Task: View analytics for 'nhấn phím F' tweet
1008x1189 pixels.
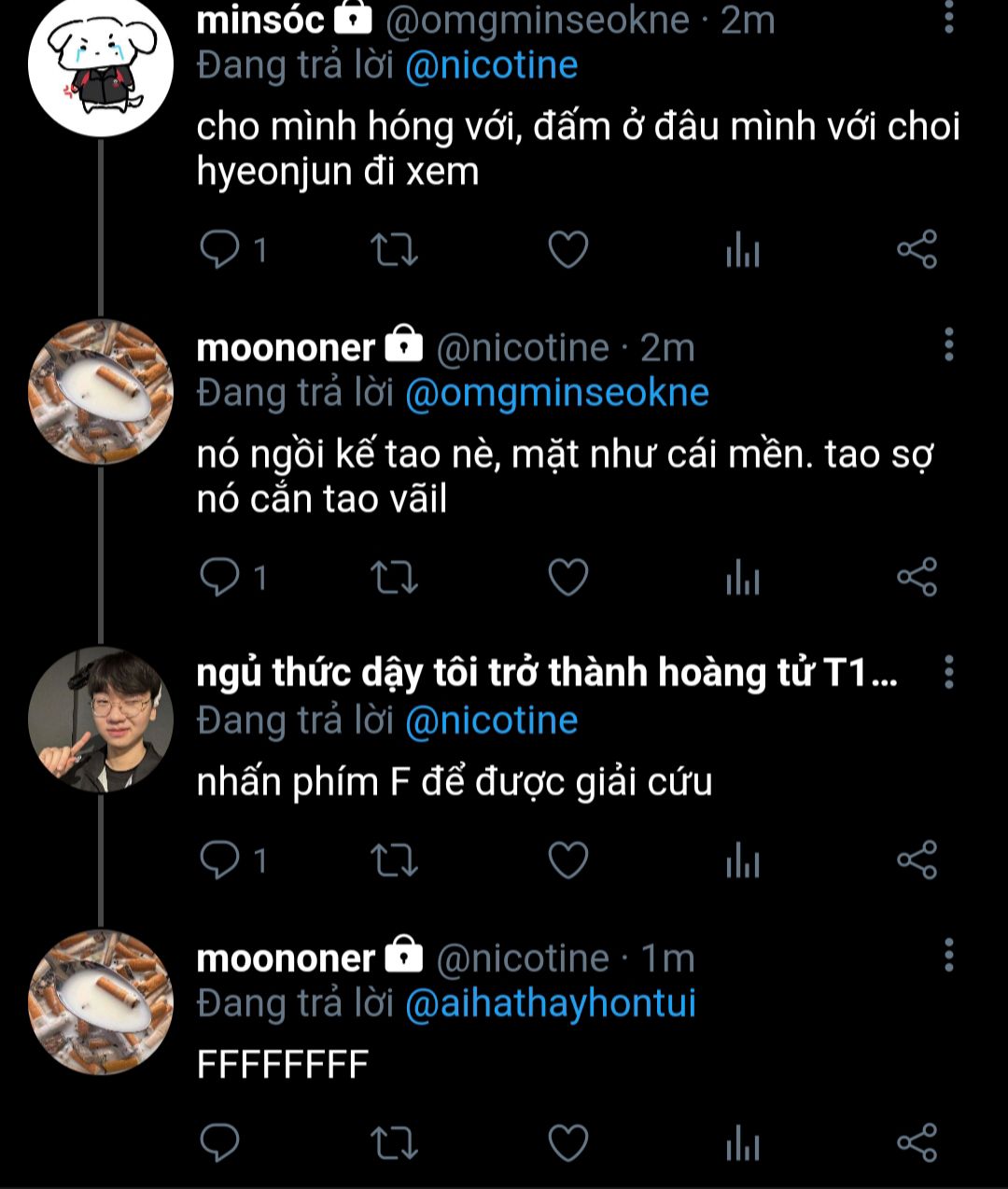Action: [743, 861]
